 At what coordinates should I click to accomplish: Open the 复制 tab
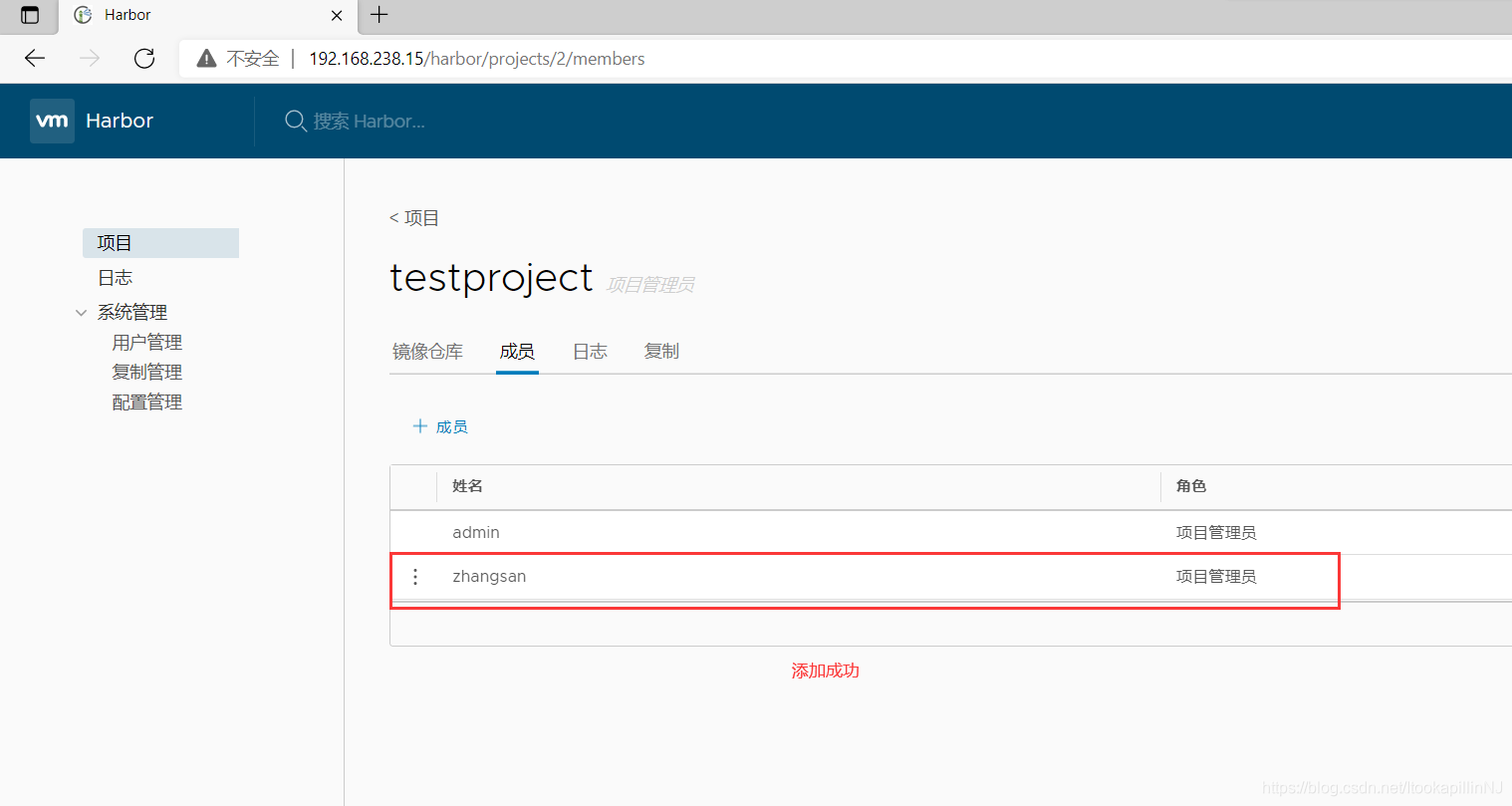coord(661,351)
